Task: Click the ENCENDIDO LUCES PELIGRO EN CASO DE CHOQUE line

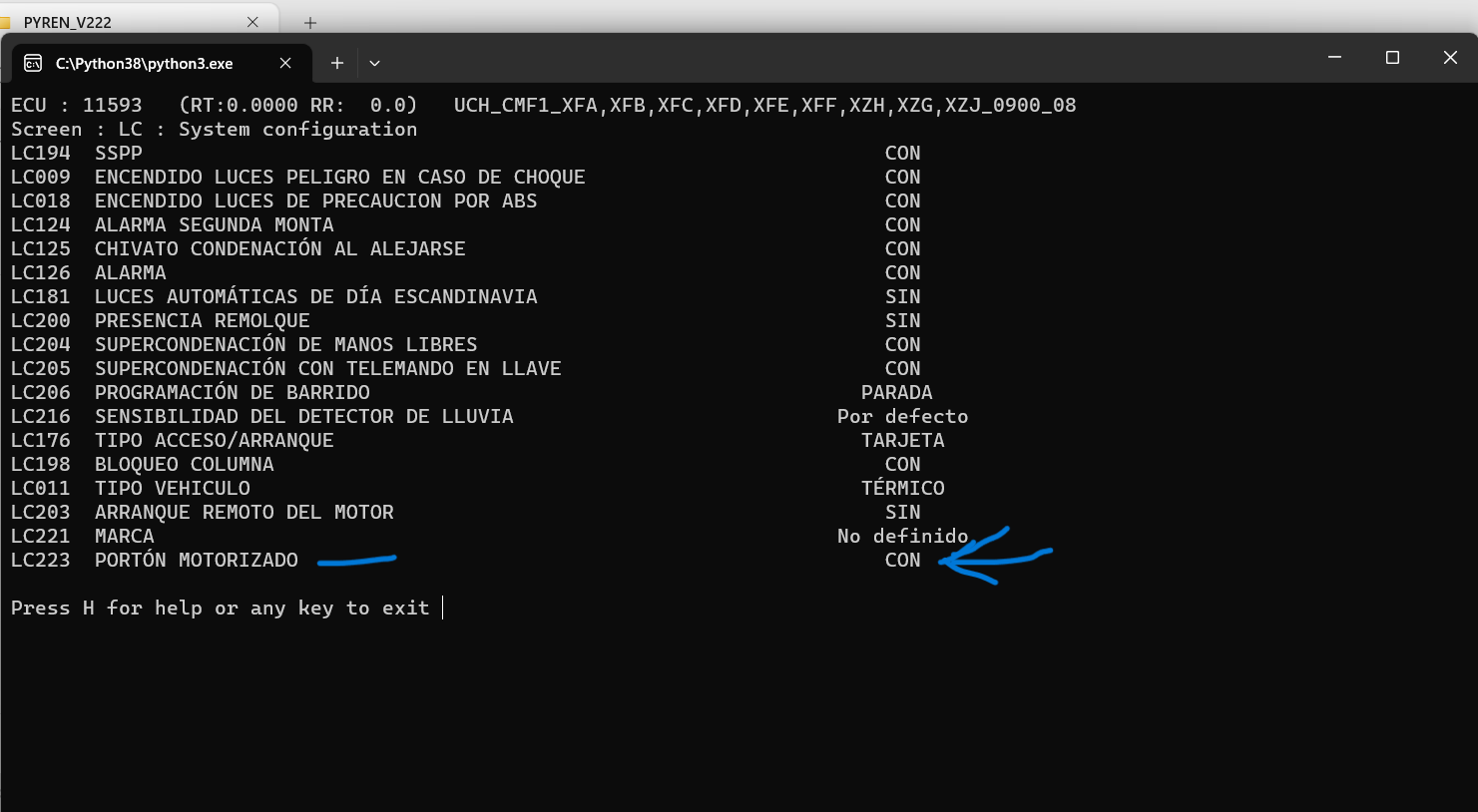Action: click(x=340, y=177)
